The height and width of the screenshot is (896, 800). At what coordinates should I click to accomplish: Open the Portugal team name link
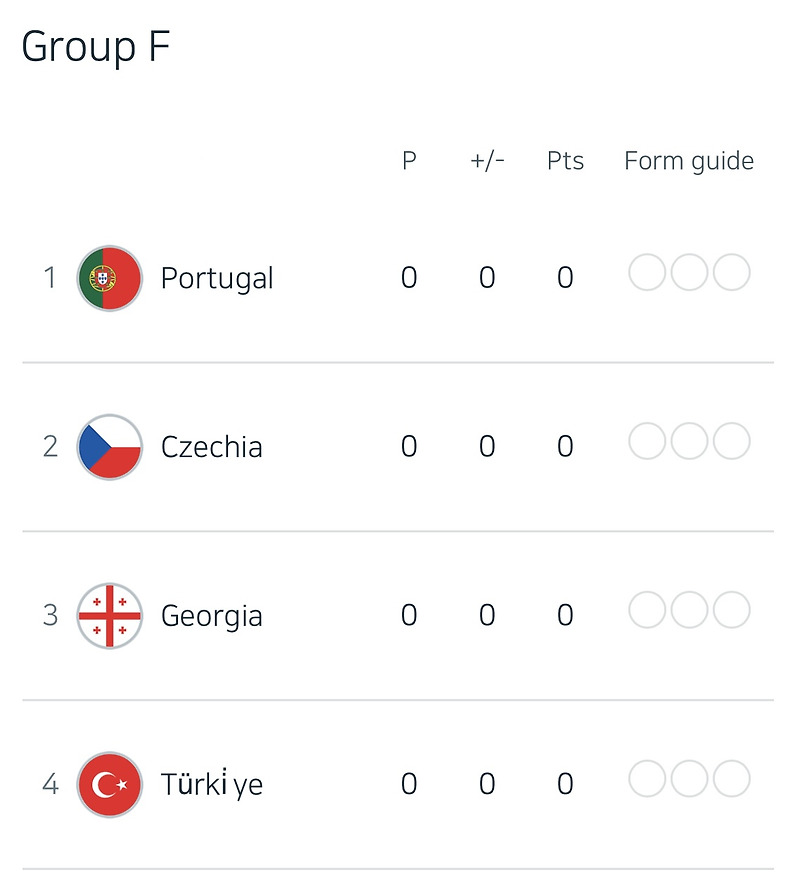click(217, 278)
